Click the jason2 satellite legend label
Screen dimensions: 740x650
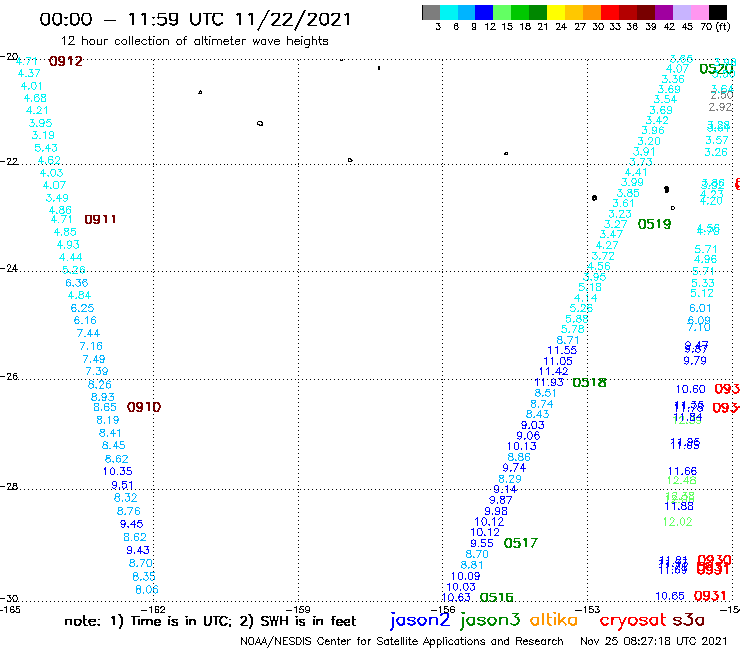pos(420,620)
